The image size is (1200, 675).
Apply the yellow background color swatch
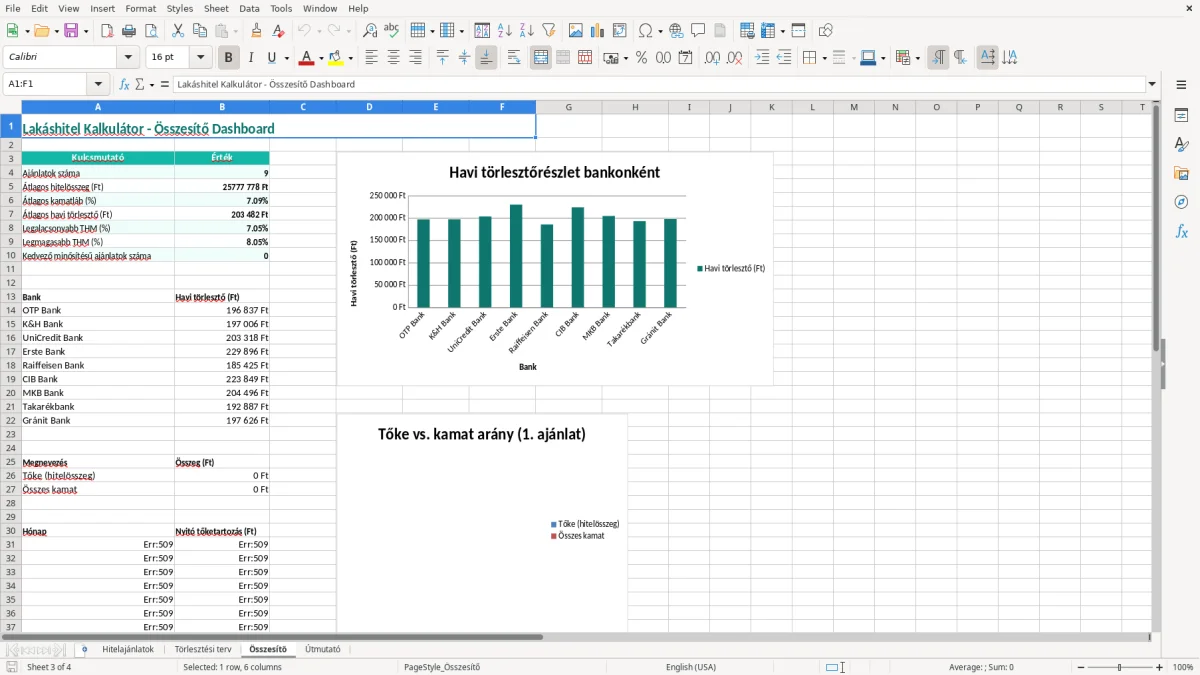coord(336,58)
